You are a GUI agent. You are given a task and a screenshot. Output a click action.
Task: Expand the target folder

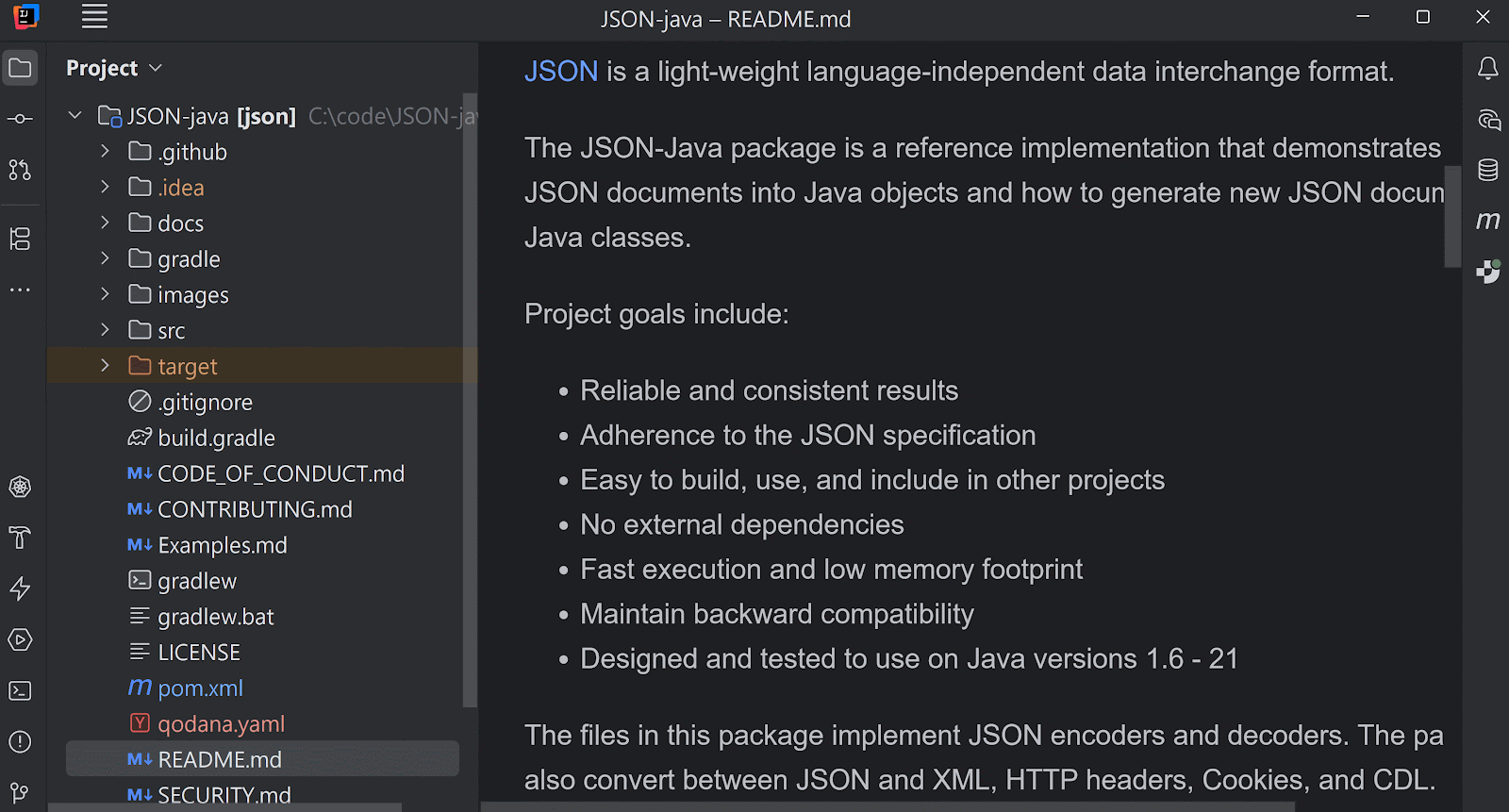pyautogui.click(x=105, y=366)
